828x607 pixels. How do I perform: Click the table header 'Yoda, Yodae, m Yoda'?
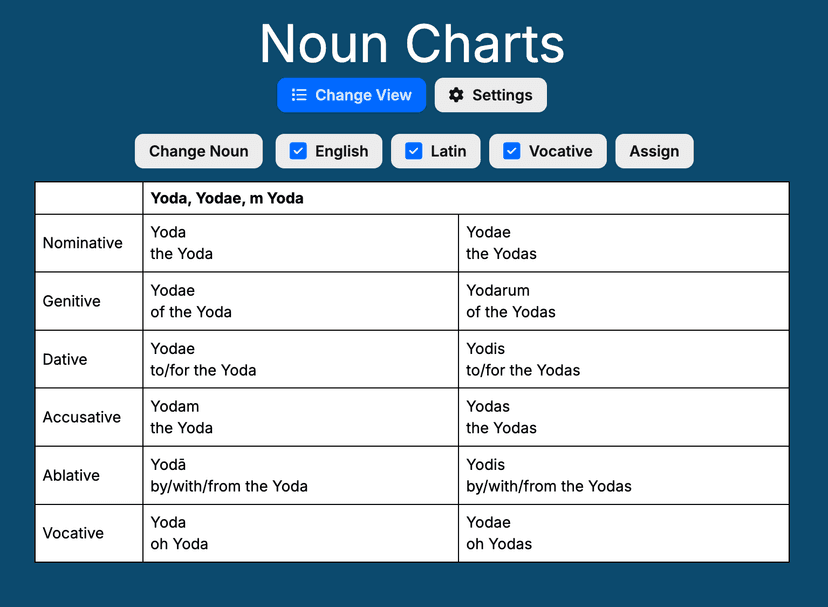coord(227,198)
